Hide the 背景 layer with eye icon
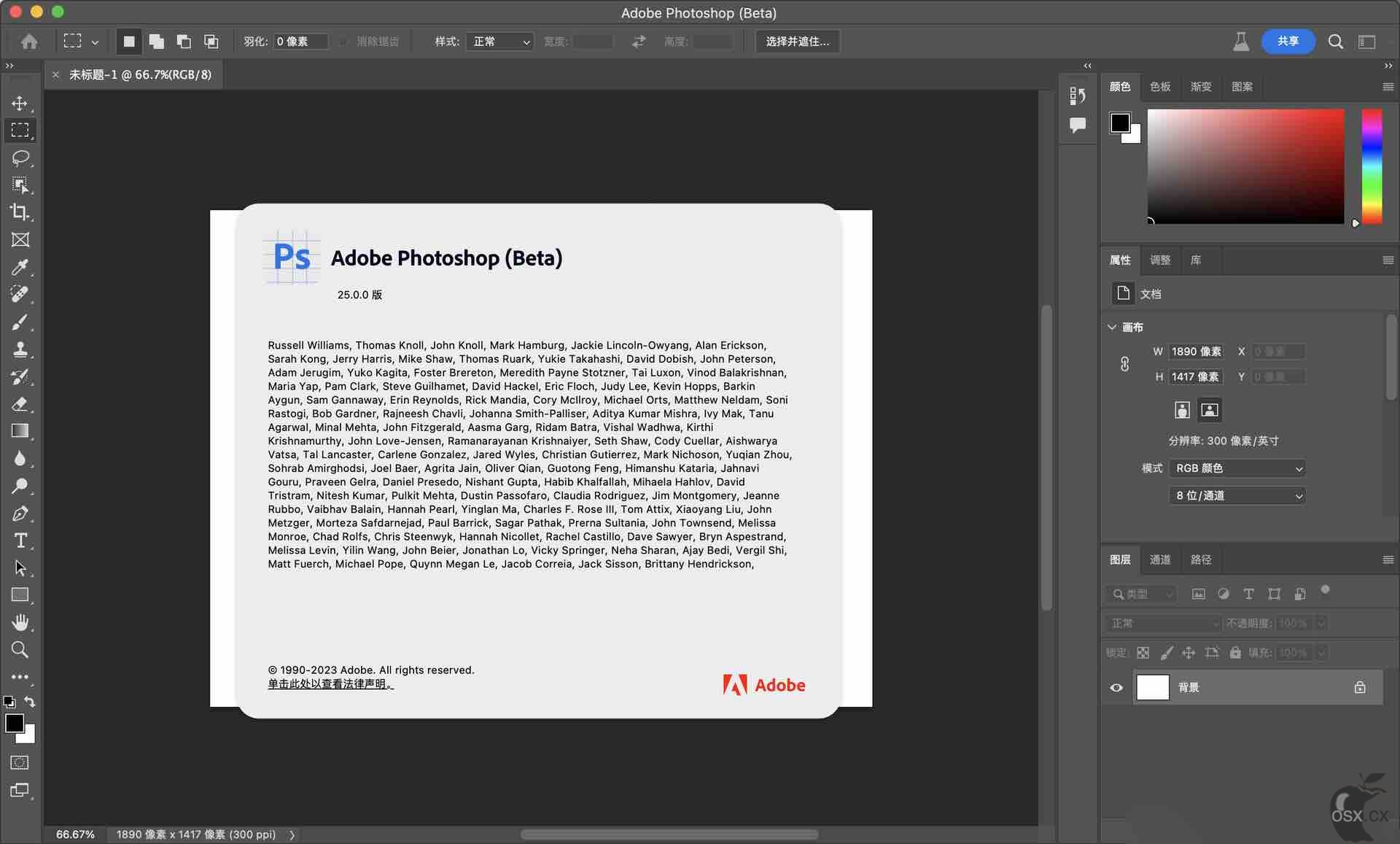1400x844 pixels. pos(1116,687)
